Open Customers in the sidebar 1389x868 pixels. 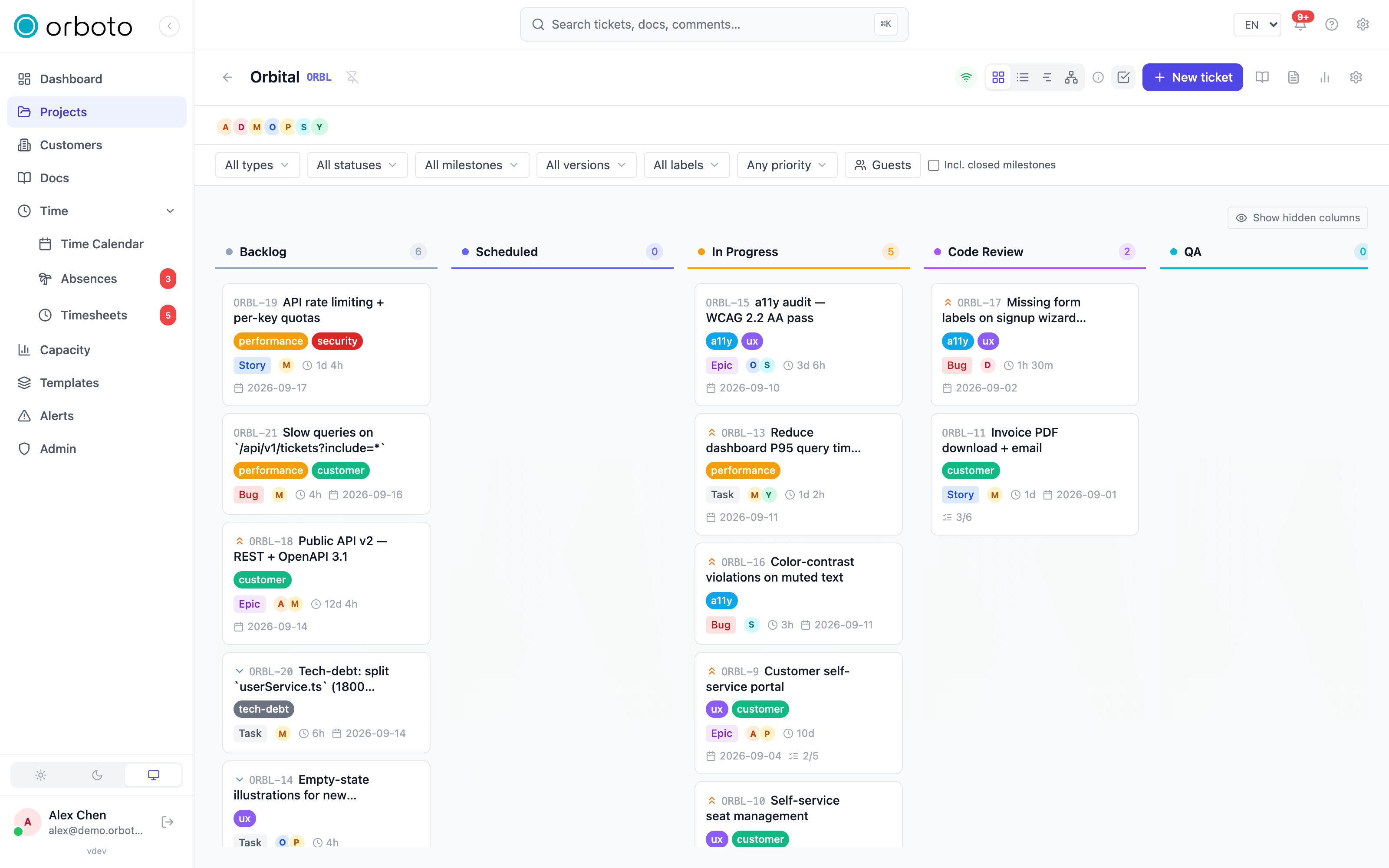tap(96, 145)
